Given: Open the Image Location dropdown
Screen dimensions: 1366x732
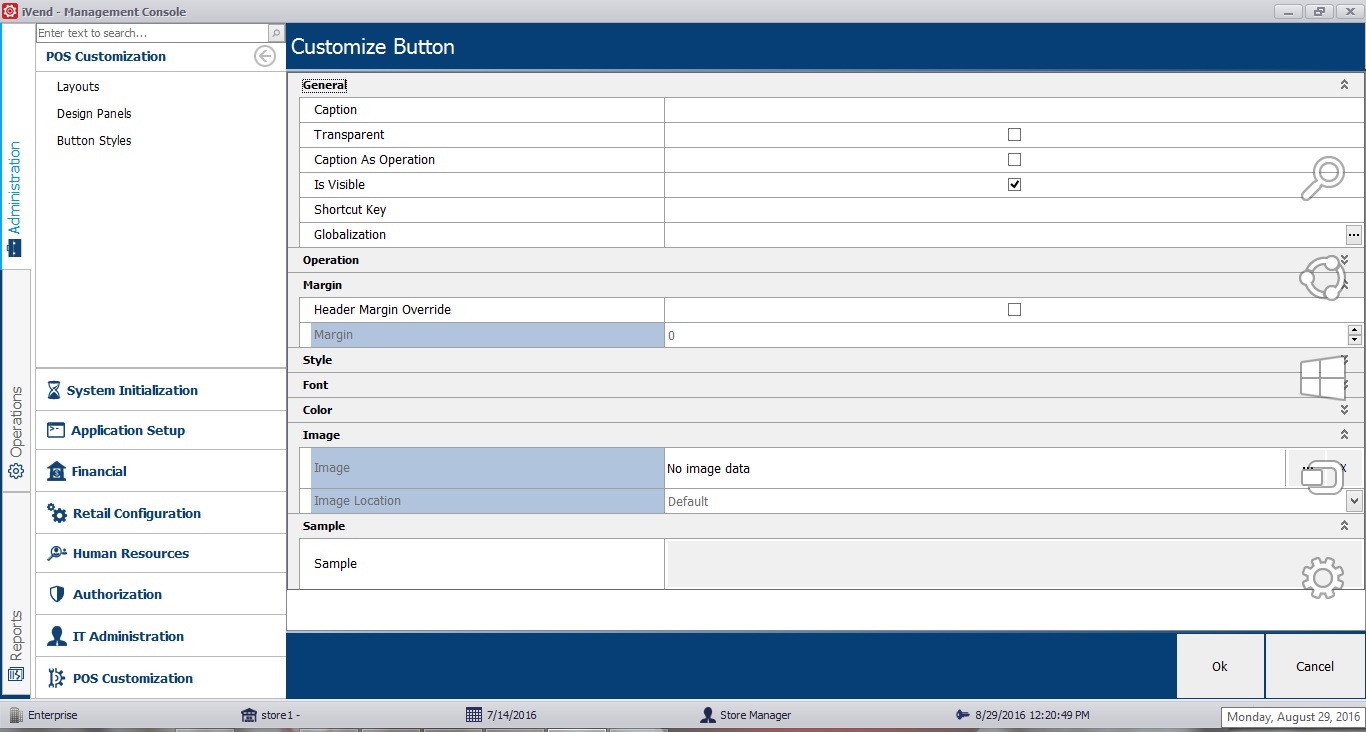Looking at the screenshot, I should click(x=1354, y=501).
